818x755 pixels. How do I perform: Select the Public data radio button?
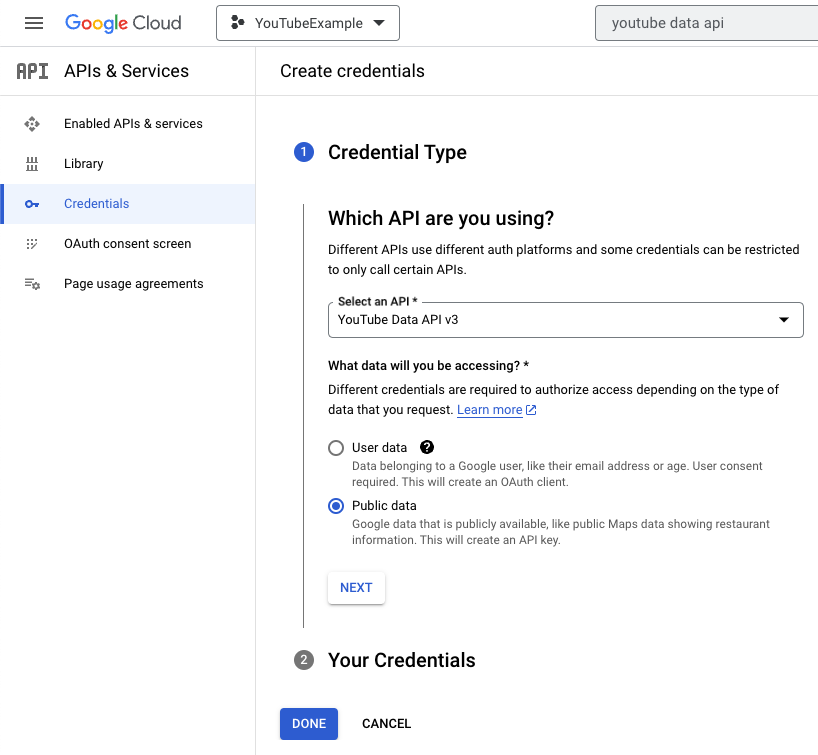click(336, 506)
